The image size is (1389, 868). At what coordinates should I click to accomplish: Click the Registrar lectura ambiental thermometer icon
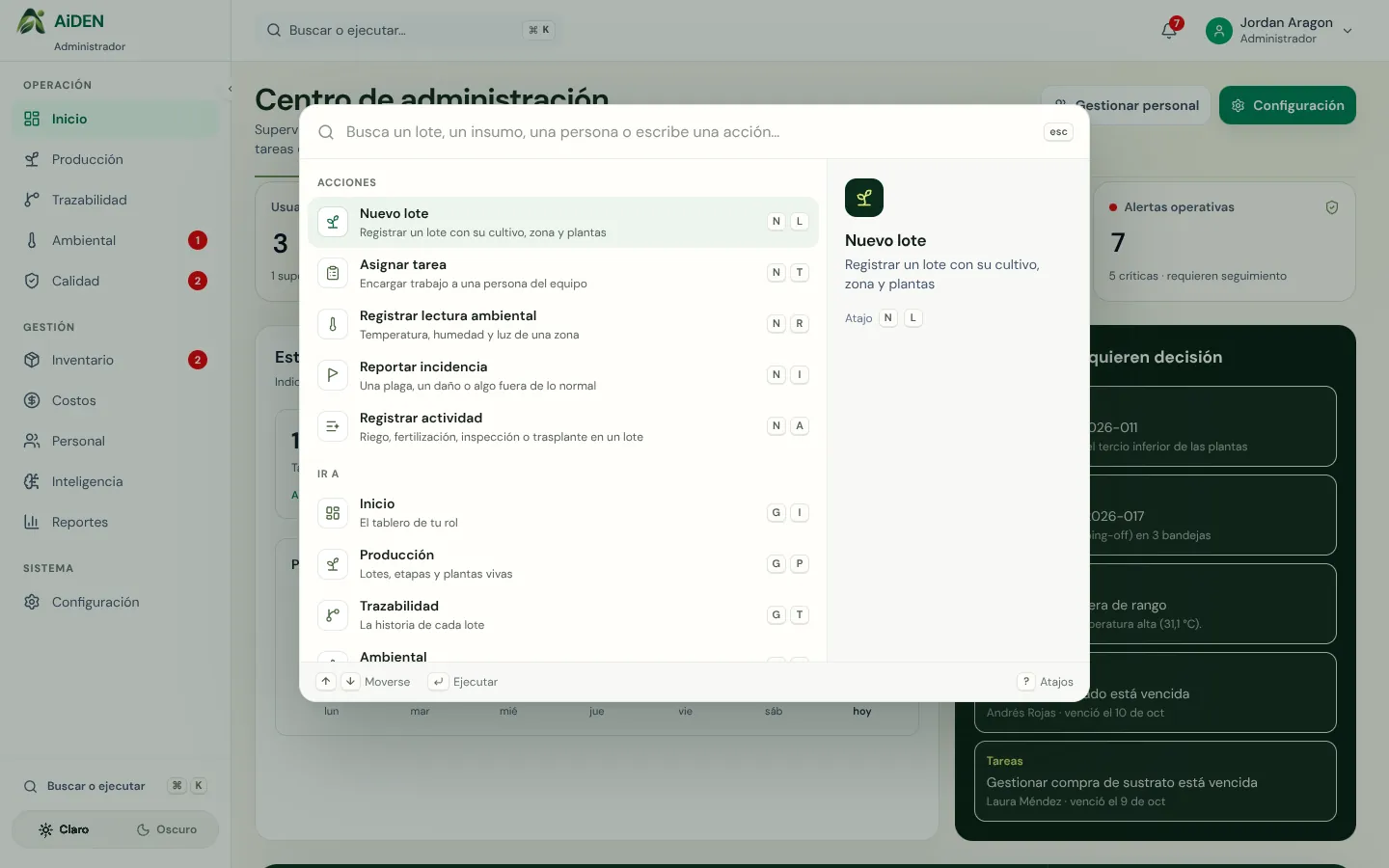pyautogui.click(x=333, y=324)
